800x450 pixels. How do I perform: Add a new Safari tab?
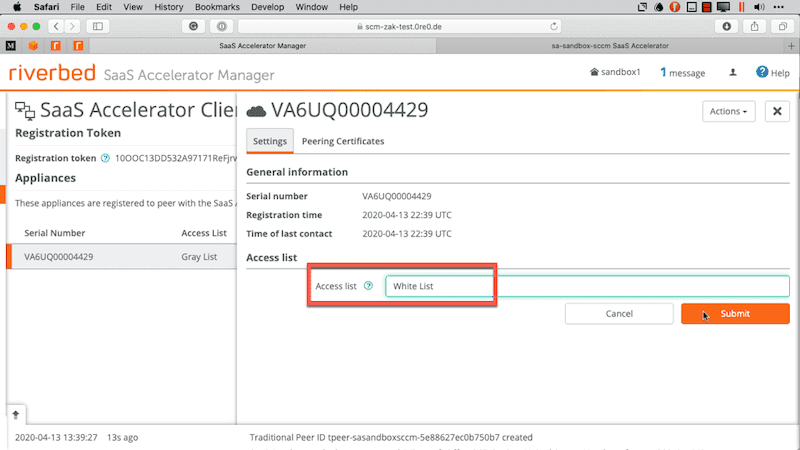(791, 46)
